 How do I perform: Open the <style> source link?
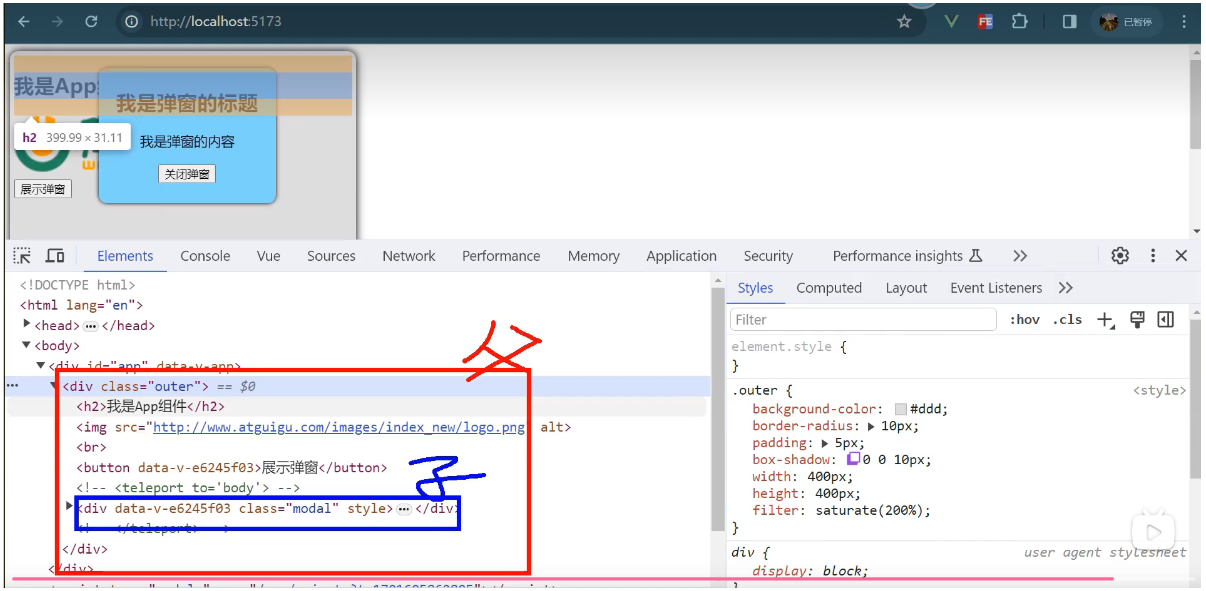(1159, 391)
